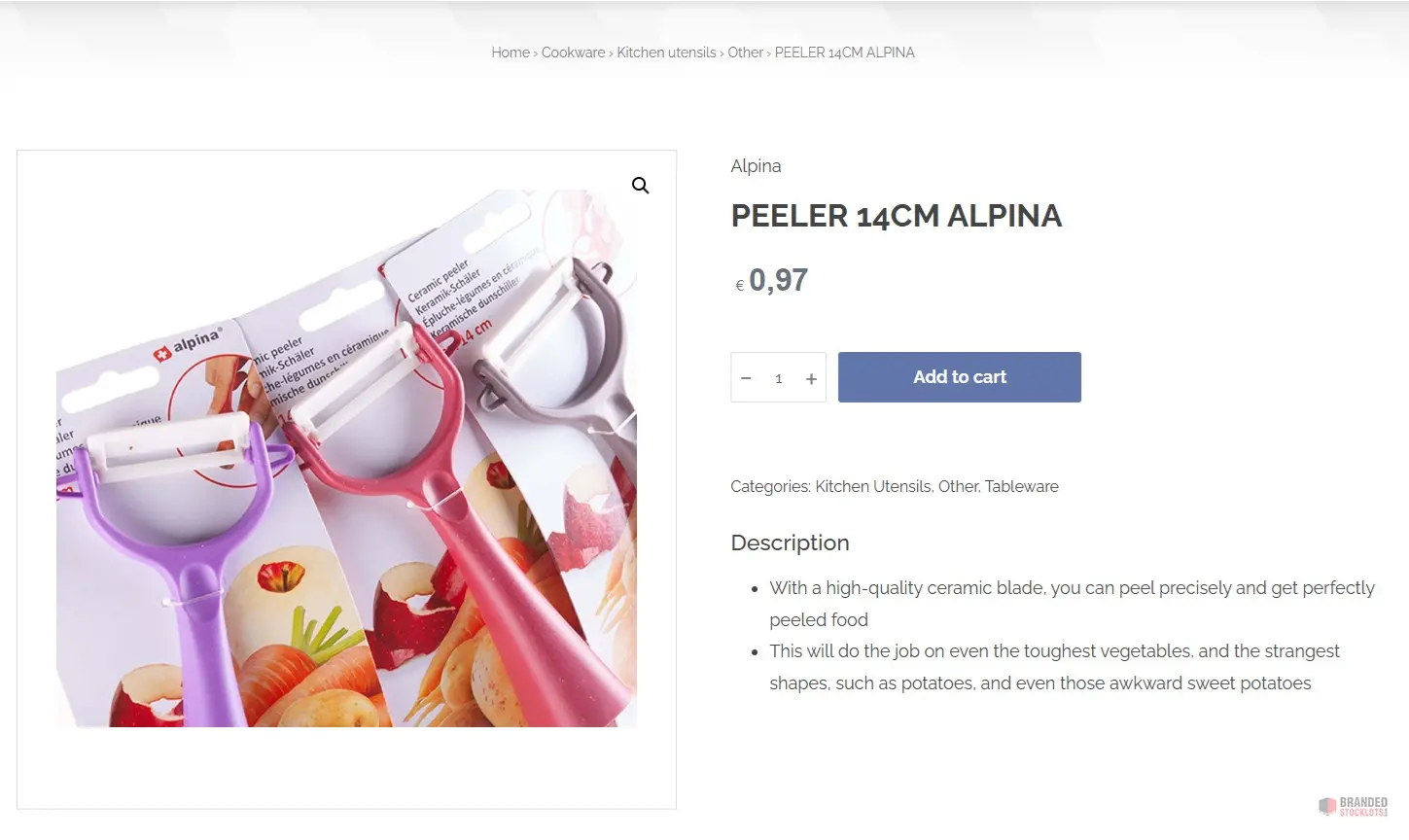The height and width of the screenshot is (840, 1409).
Task: Open the magnifier zoom icon on product image
Action: pos(640,185)
